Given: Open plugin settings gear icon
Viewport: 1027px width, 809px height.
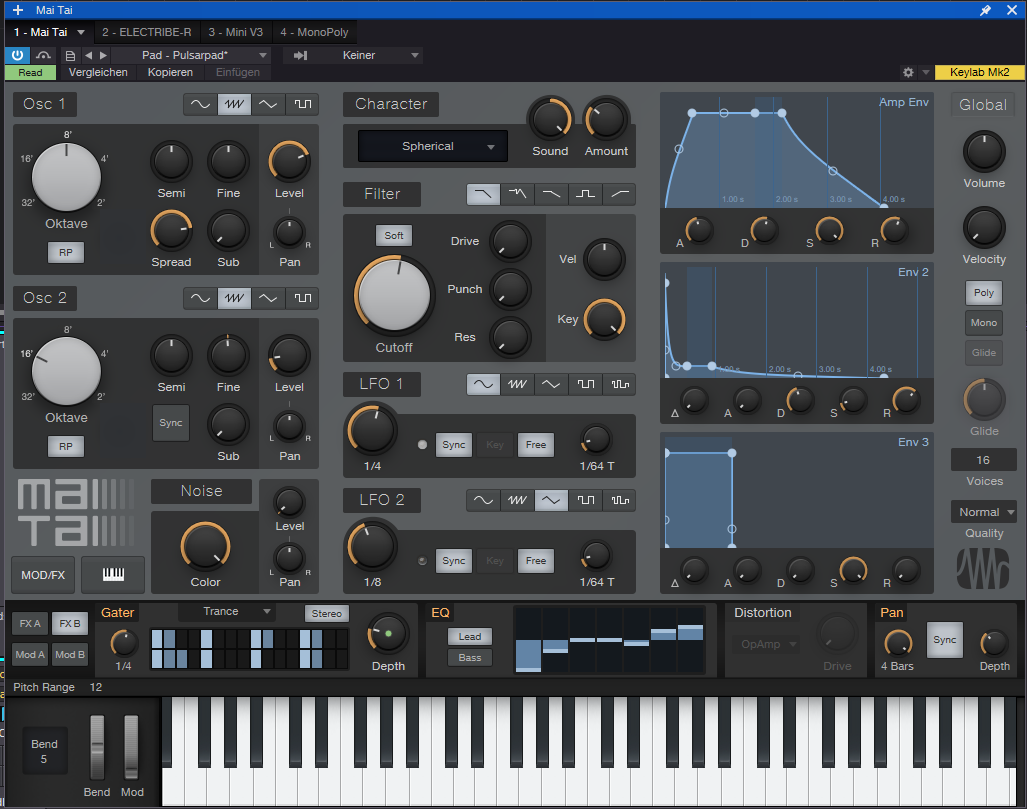Looking at the screenshot, I should [x=908, y=72].
